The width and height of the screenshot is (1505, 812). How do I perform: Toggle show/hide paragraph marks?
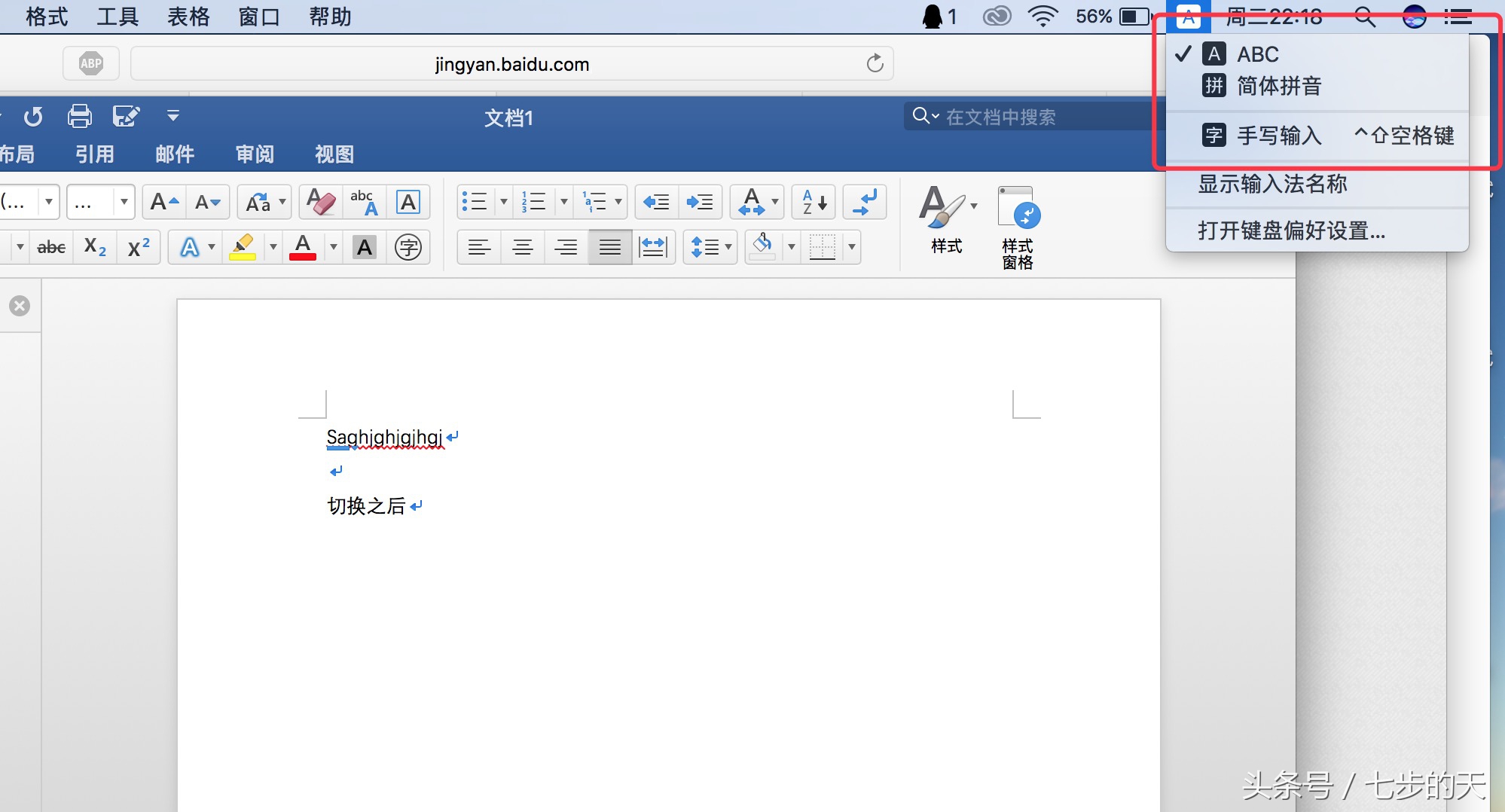[865, 202]
